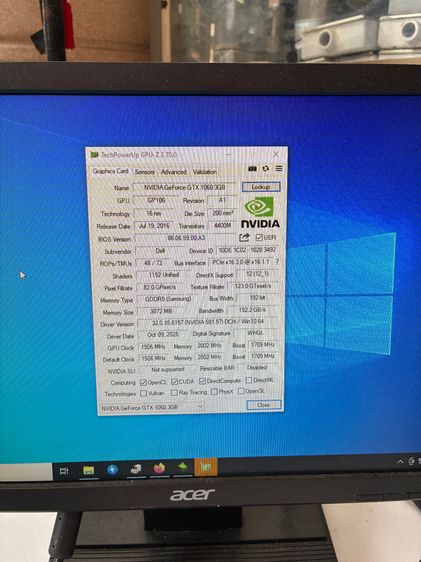Click the Texture Fillrate value 123.0 GTexel/s
The height and width of the screenshot is (562, 421).
(253, 286)
